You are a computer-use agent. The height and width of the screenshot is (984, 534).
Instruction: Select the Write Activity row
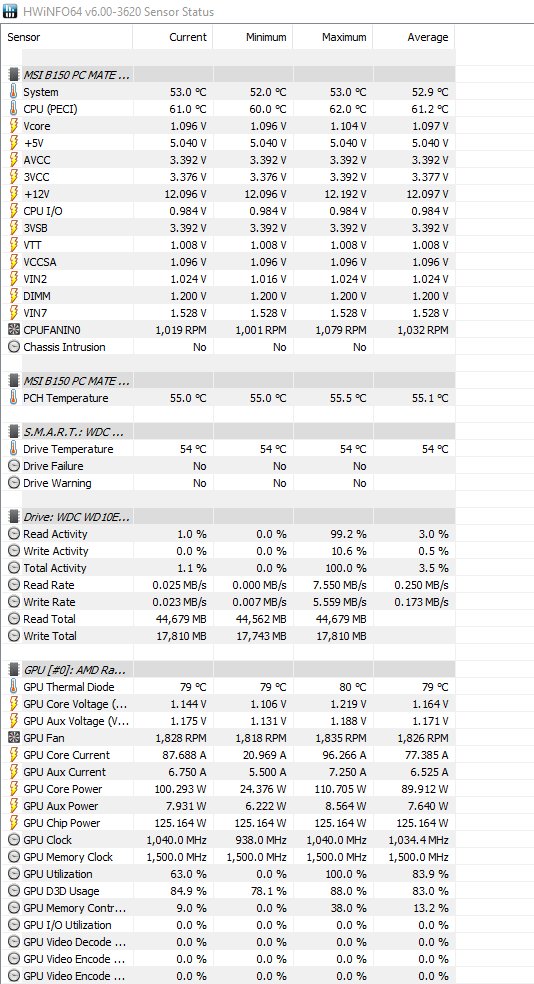228,551
